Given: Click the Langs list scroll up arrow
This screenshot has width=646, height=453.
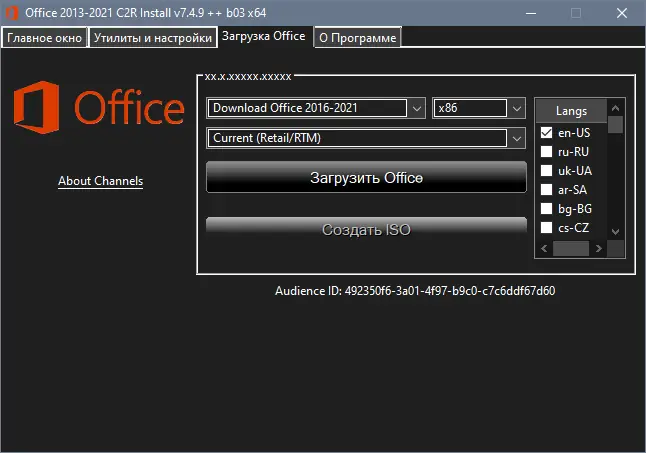Looking at the screenshot, I should click(x=616, y=108).
